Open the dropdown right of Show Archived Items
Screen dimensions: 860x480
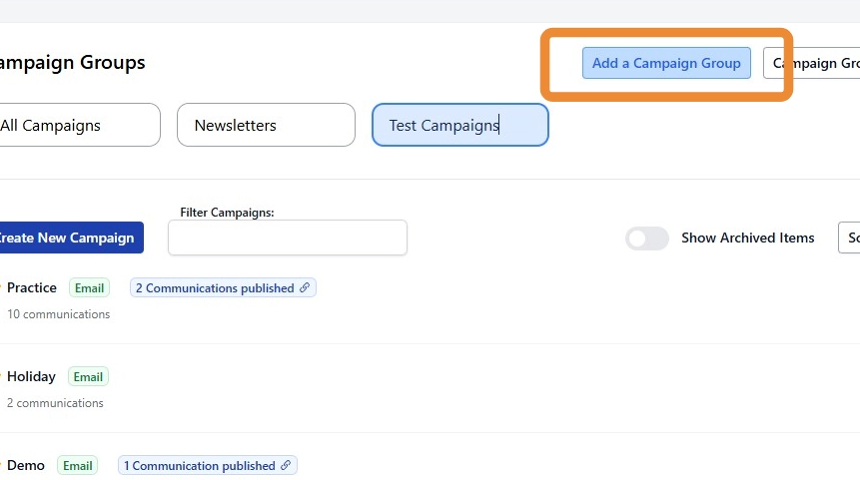pos(848,238)
